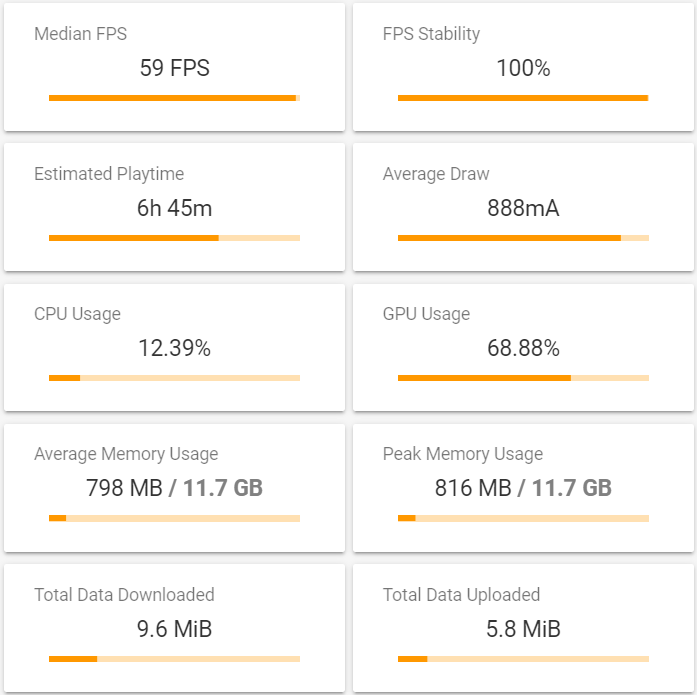
Task: Click the Median FPS progress bar
Action: pyautogui.click(x=174, y=98)
